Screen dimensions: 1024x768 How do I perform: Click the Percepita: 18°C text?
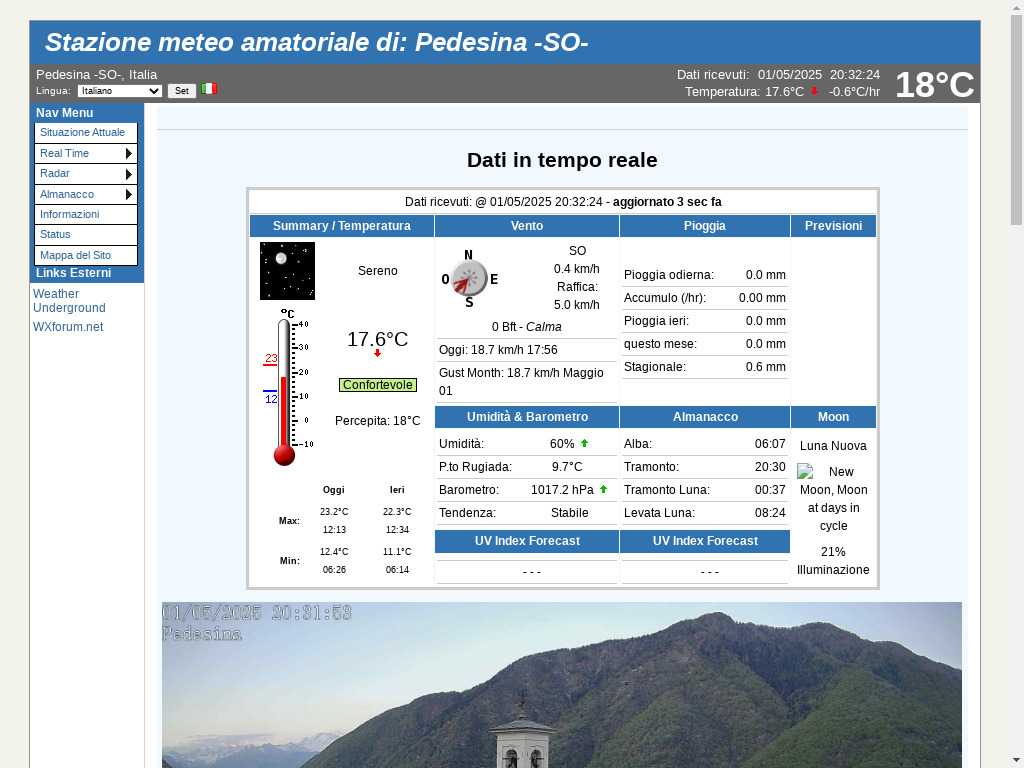click(377, 421)
